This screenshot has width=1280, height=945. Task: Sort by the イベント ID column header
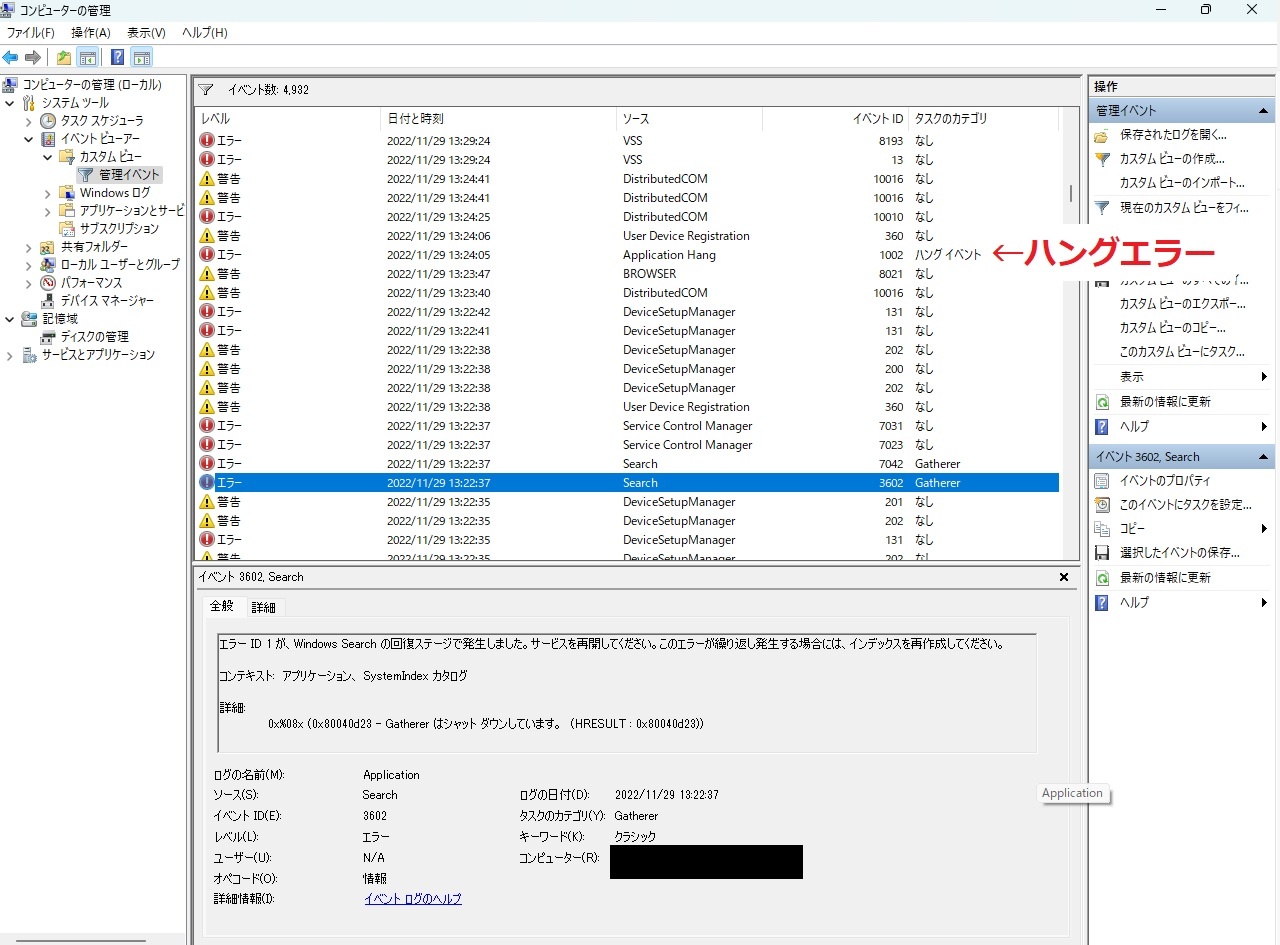[836, 119]
